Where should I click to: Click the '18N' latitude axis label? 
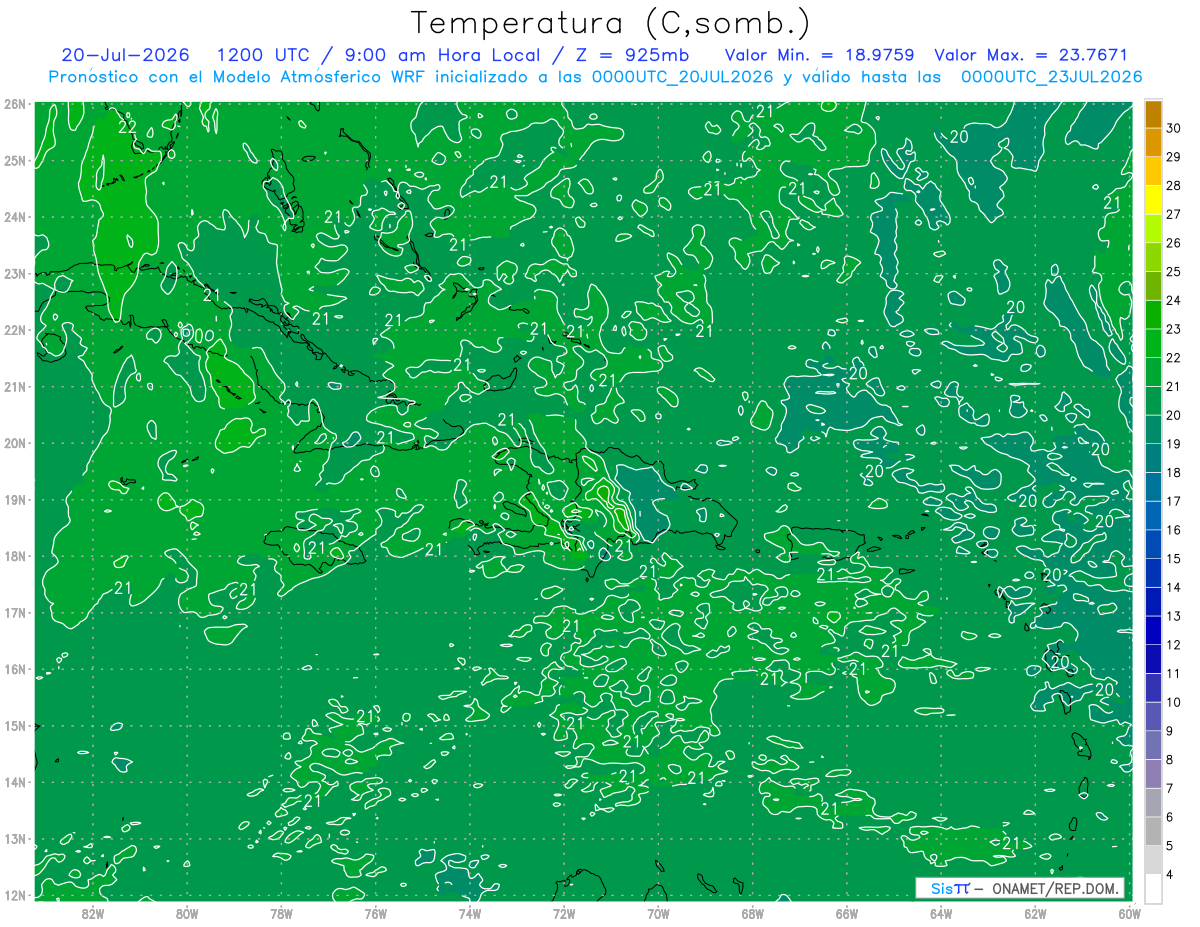(x=15, y=556)
